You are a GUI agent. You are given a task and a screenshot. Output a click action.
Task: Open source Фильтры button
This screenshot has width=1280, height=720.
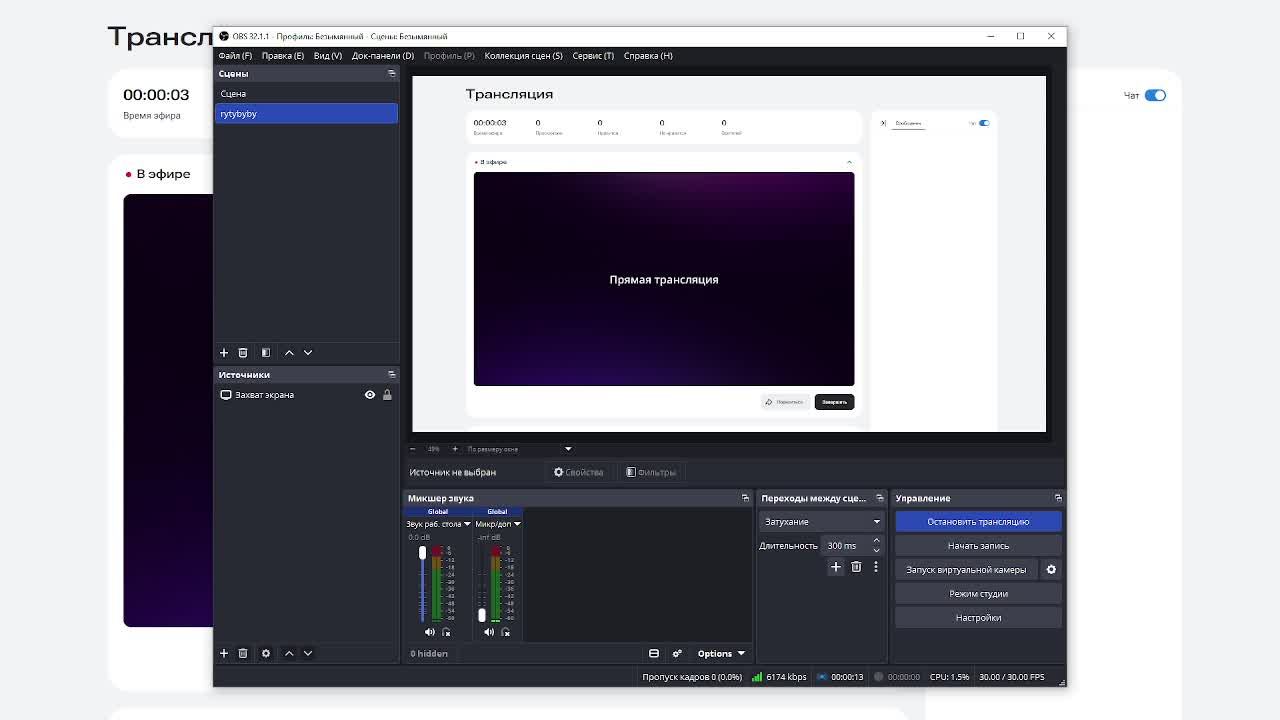point(651,472)
